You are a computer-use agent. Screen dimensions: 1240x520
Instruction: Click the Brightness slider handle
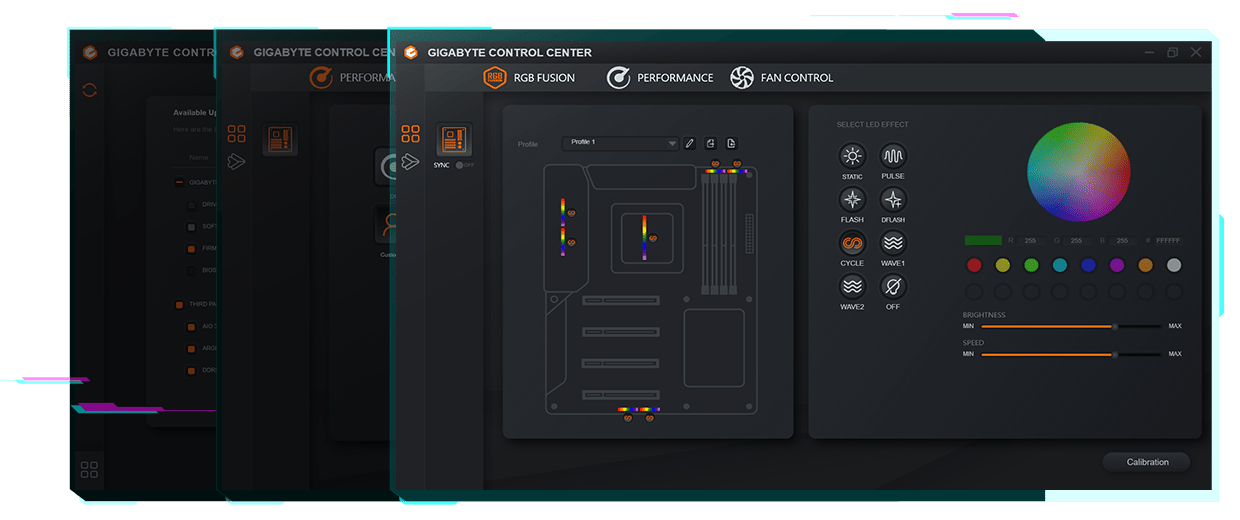click(x=1115, y=326)
